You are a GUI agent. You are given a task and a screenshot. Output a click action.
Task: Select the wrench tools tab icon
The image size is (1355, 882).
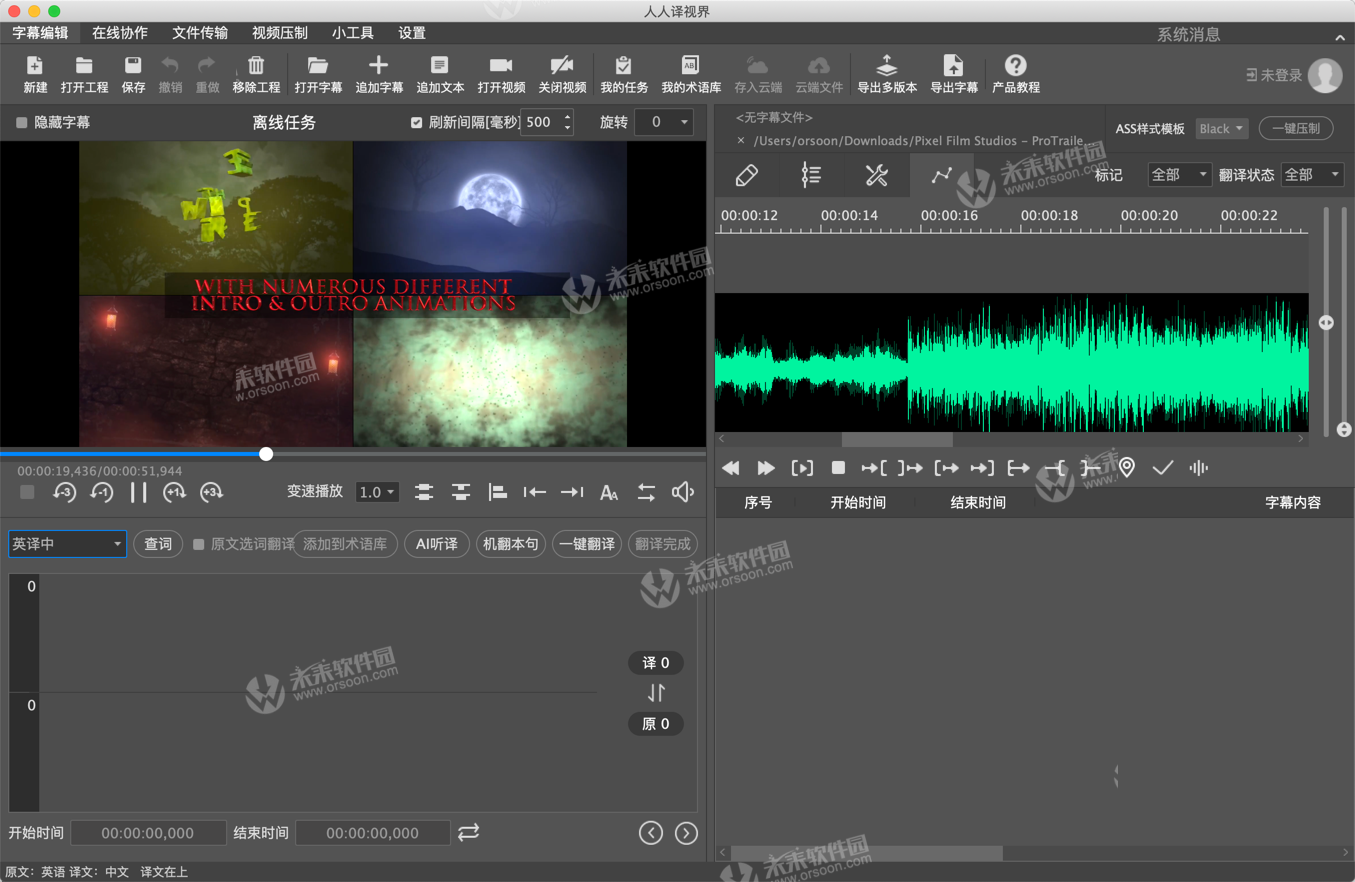pyautogui.click(x=876, y=175)
